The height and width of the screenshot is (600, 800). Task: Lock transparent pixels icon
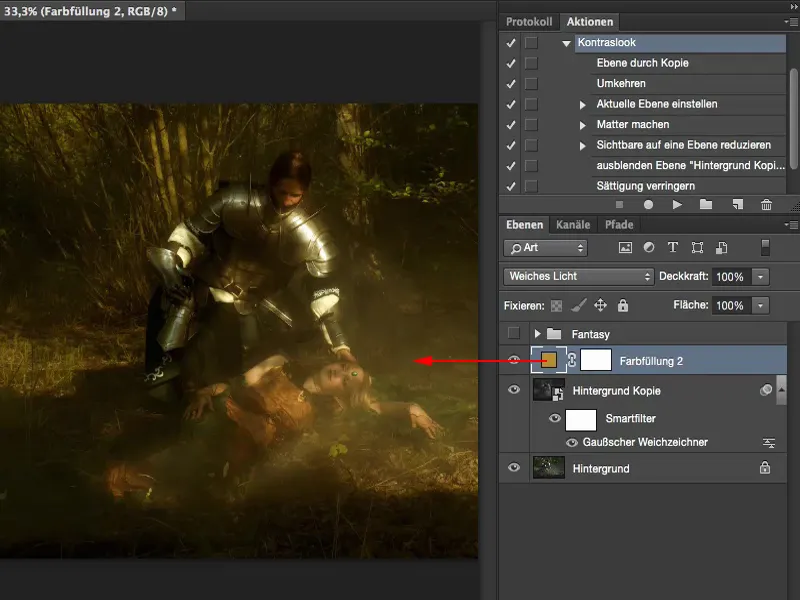pyautogui.click(x=557, y=306)
